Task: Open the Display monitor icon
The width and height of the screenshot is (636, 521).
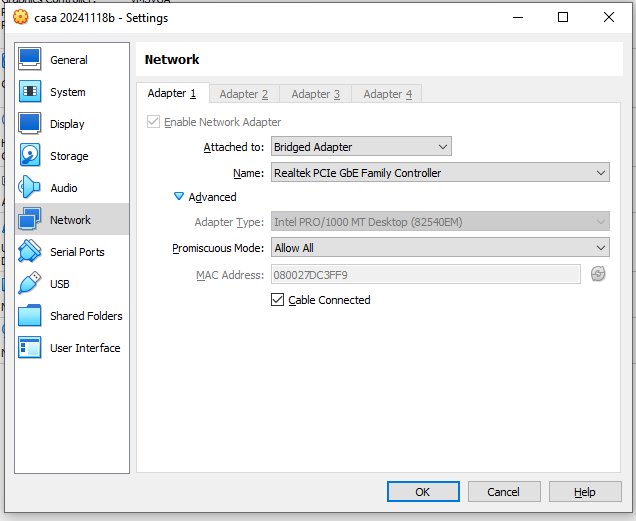Action: (x=30, y=123)
